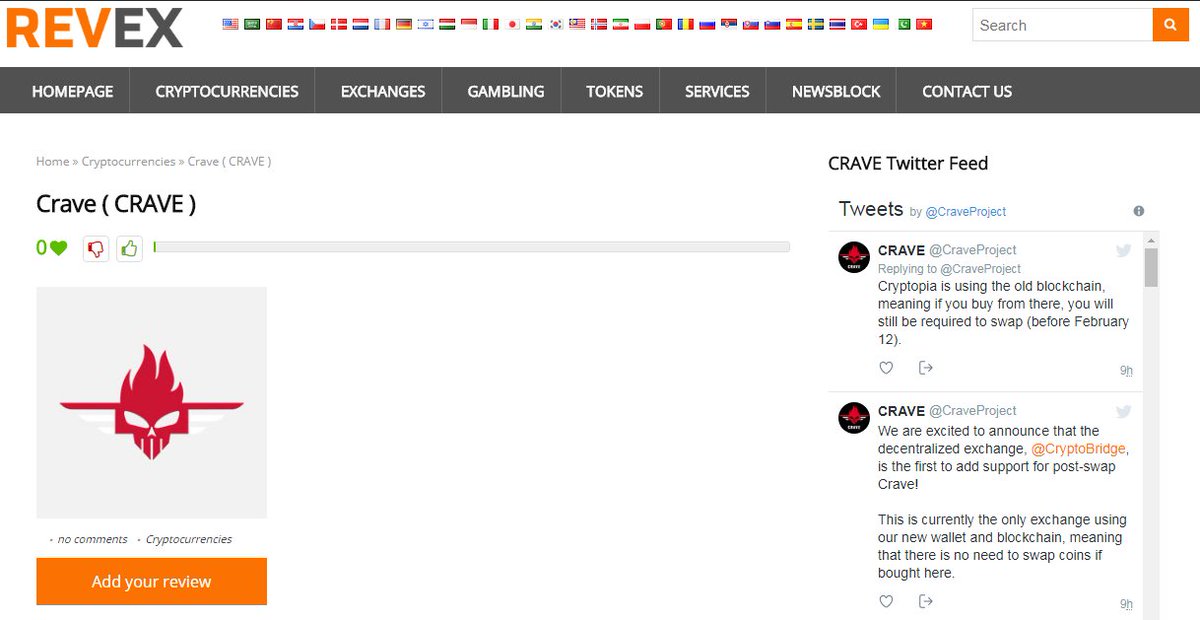Select the Germany flag language
Viewport: 1200px width, 620px height.
pyautogui.click(x=404, y=24)
